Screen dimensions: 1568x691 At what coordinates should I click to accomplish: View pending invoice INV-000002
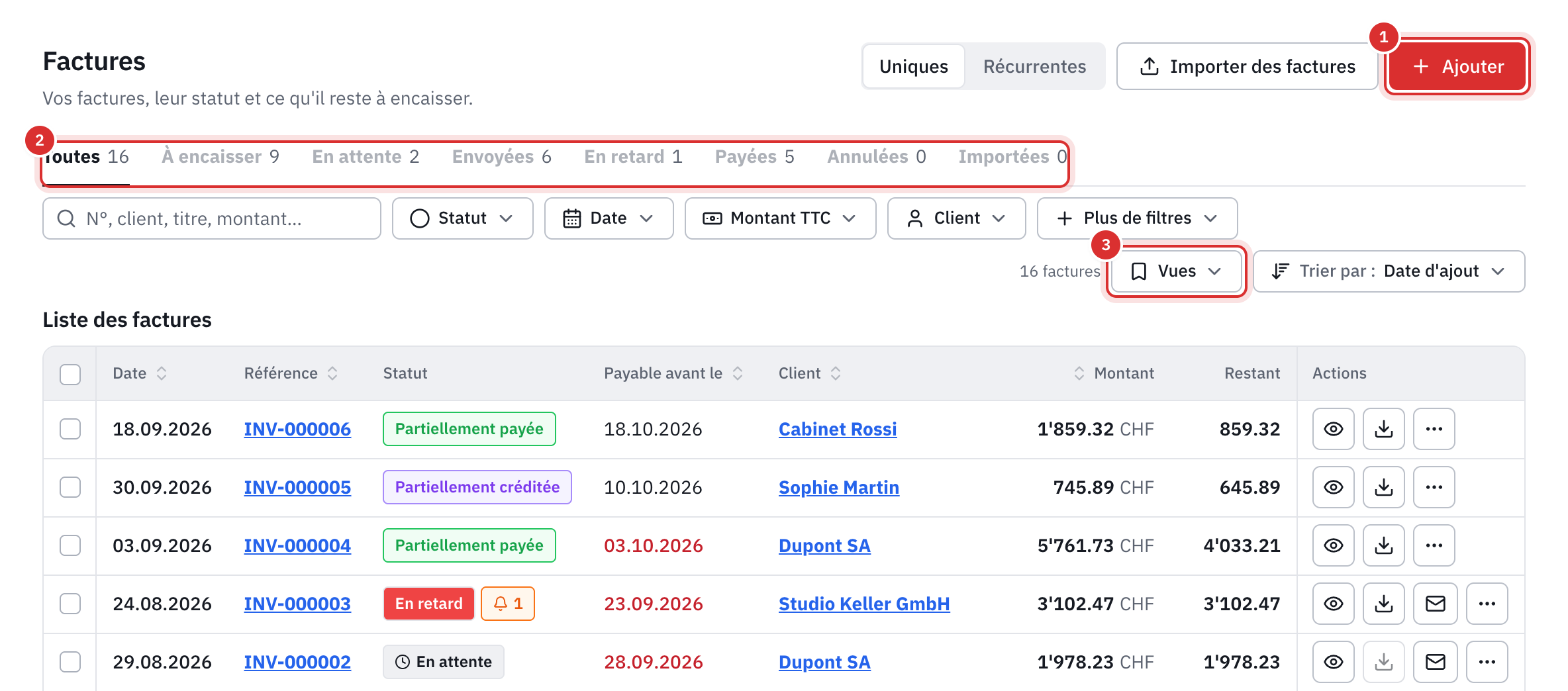click(1333, 662)
